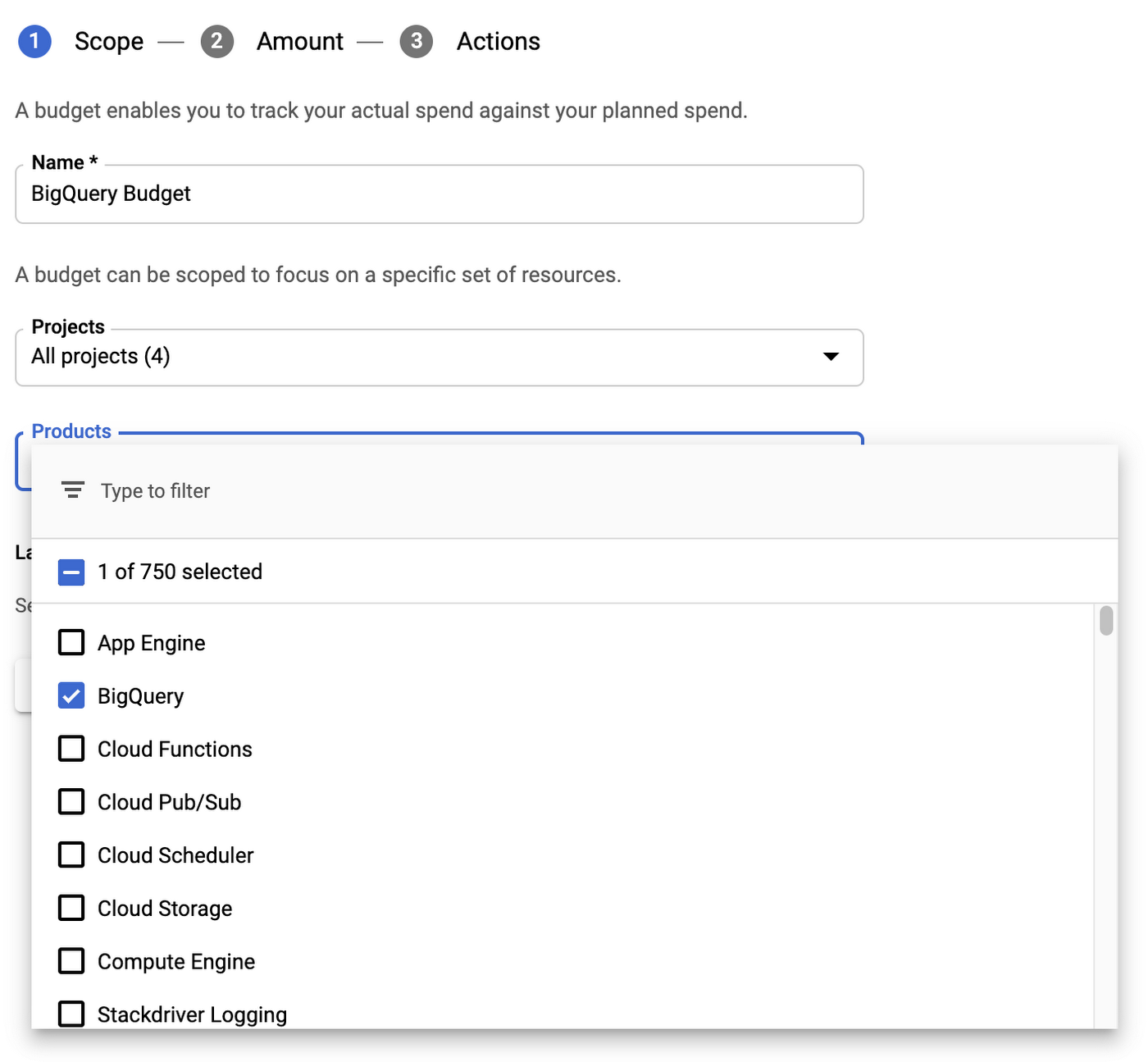Check the Cloud Storage checkbox
The image size is (1148, 1062).
71,908
